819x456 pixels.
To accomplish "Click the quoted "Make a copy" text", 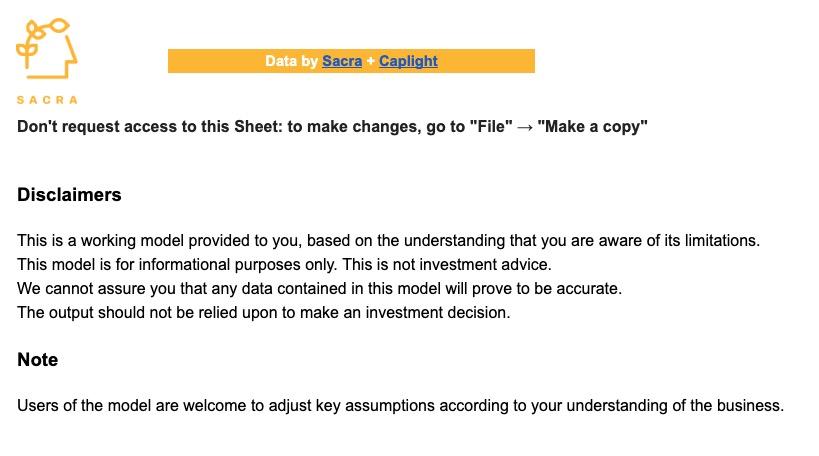I will [592, 126].
